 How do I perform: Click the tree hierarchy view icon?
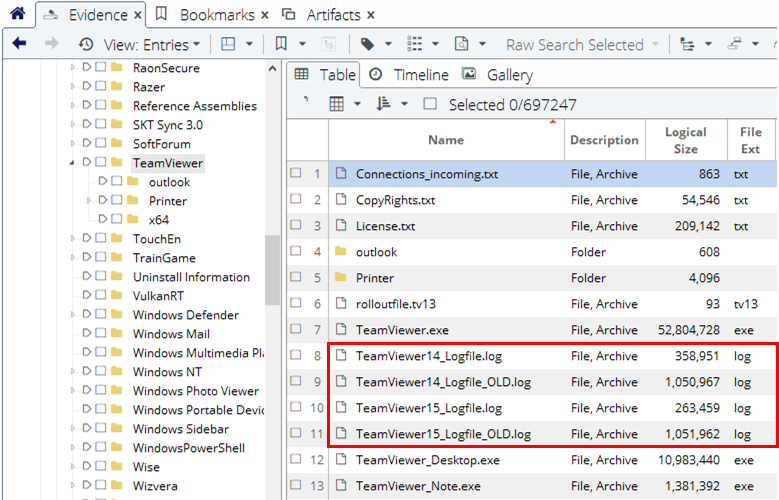[x=687, y=44]
